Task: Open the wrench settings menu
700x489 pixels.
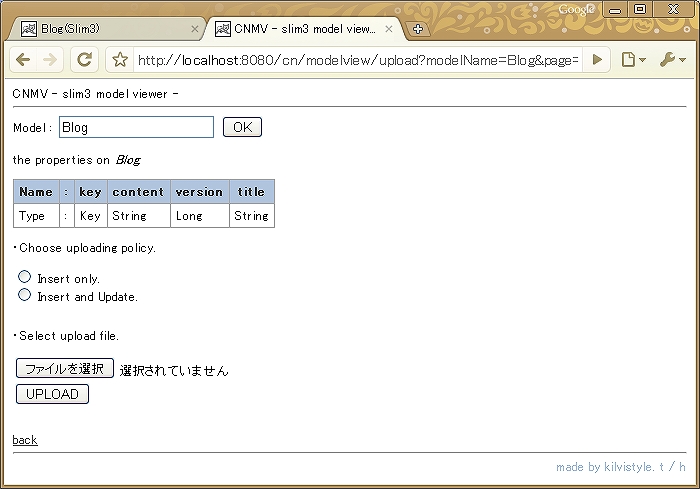Action: (672, 59)
